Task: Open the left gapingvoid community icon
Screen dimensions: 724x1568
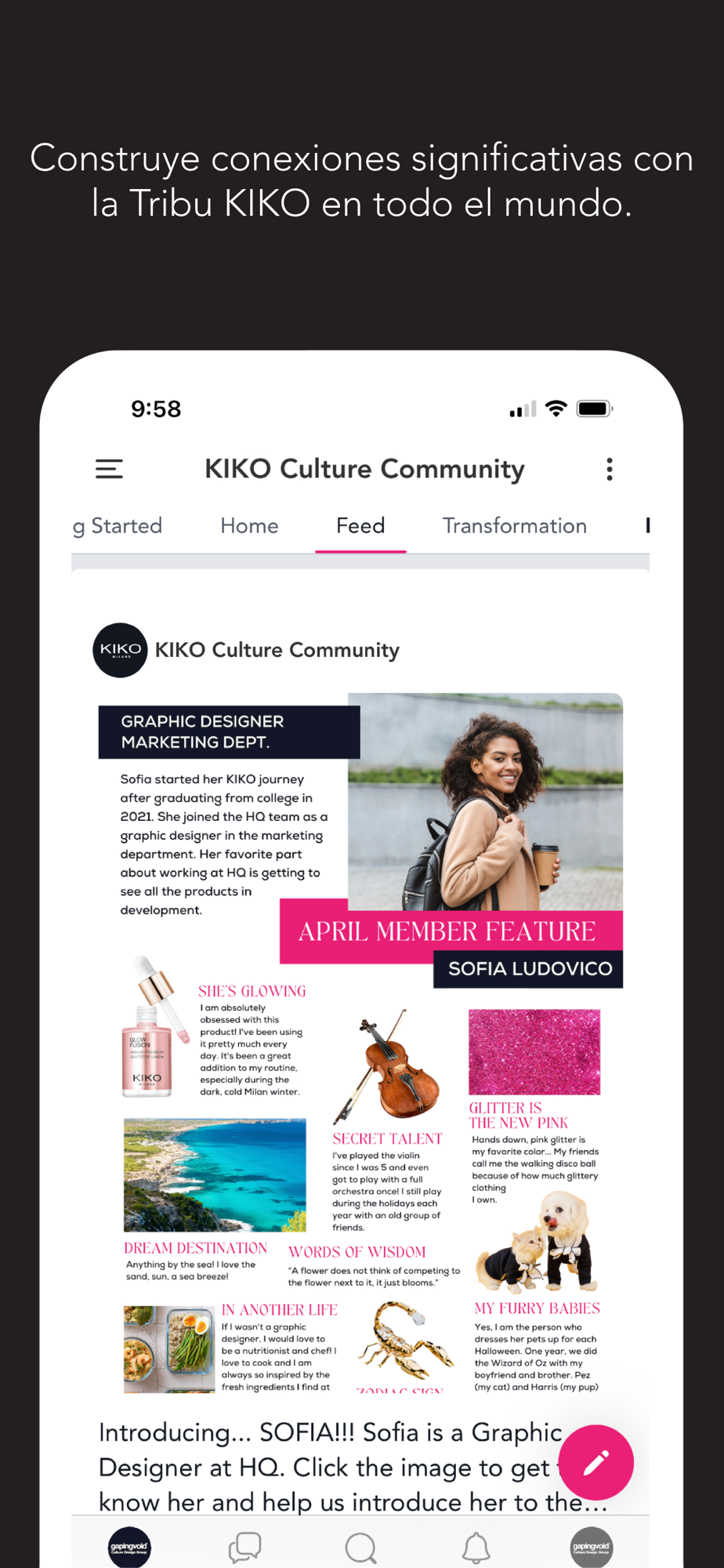Action: 129,1548
